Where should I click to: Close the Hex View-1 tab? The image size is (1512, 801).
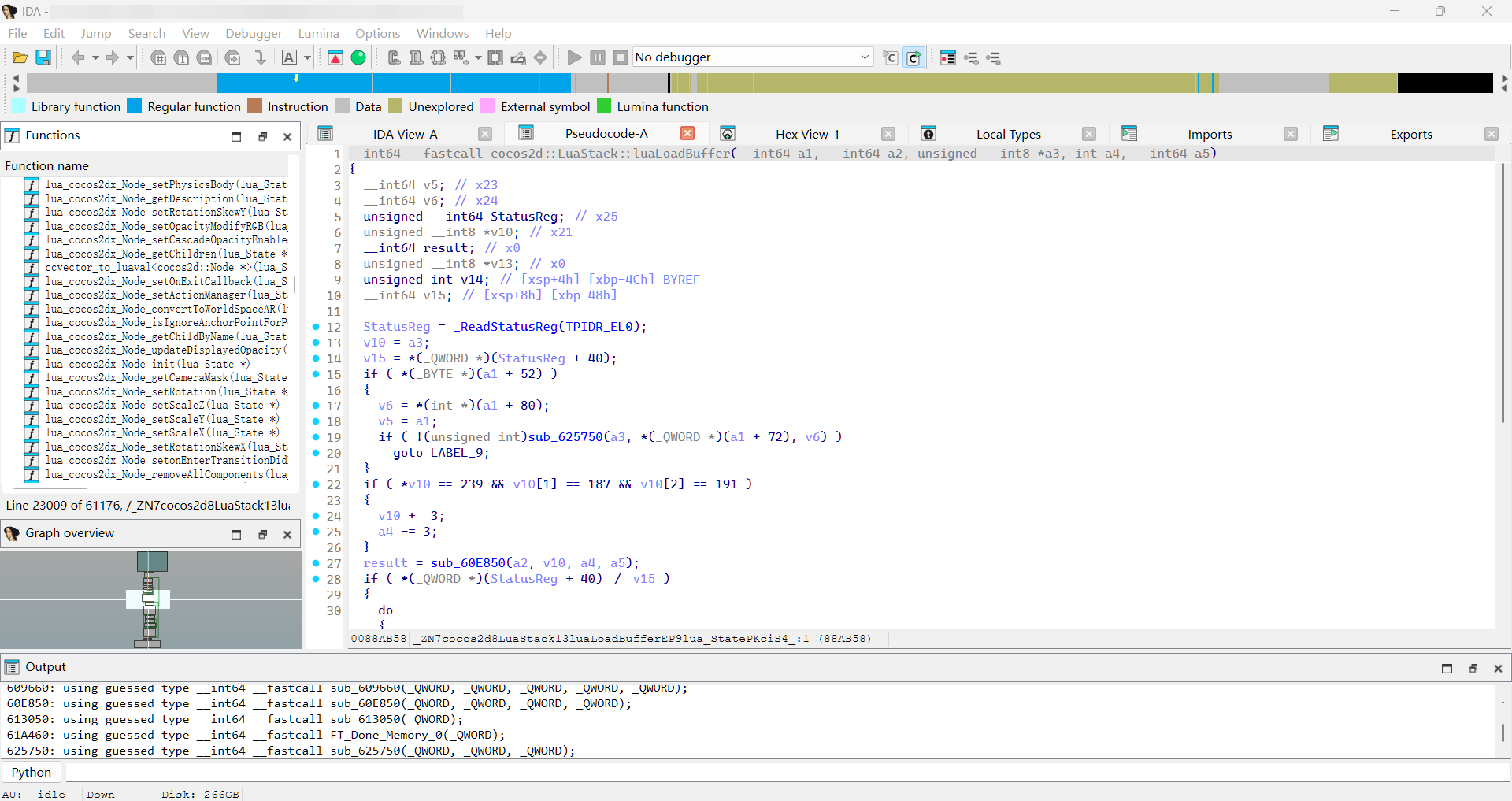click(888, 134)
